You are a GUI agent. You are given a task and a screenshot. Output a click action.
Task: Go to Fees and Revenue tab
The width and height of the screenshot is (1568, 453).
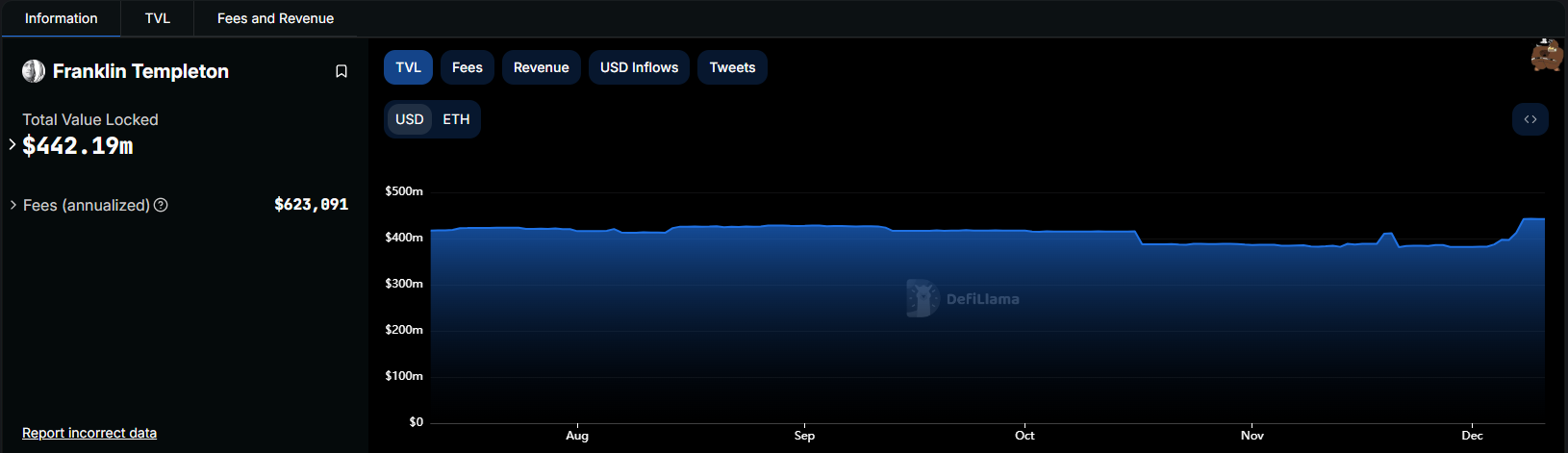(x=275, y=18)
